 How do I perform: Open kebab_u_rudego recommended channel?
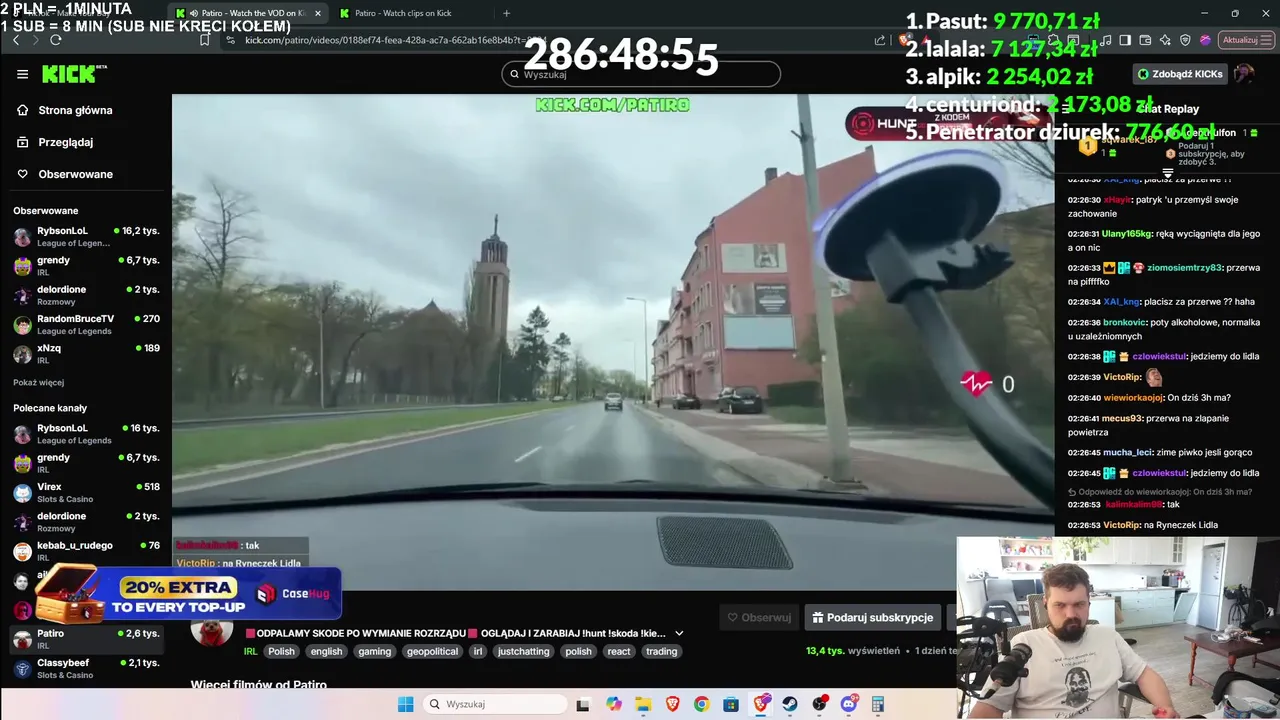85,552
